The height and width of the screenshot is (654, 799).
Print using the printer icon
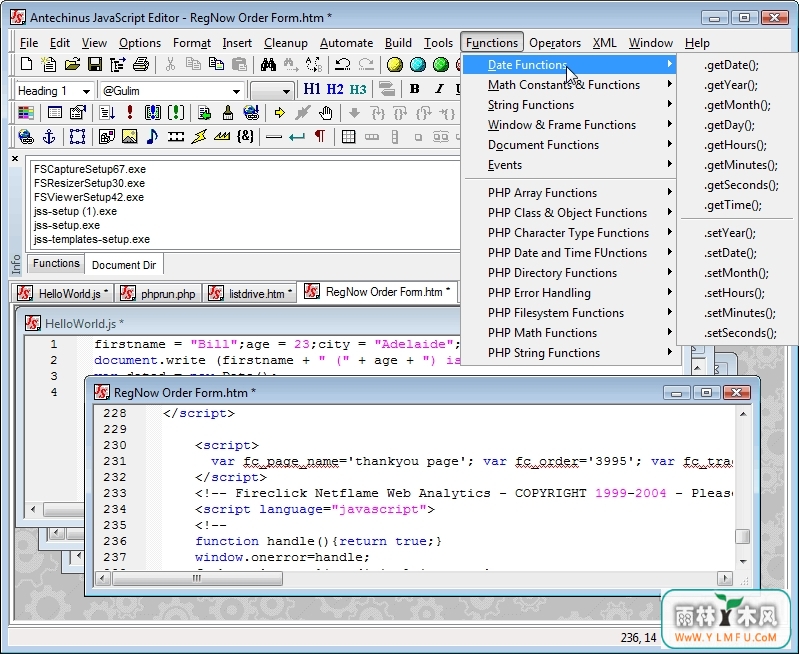(141, 65)
